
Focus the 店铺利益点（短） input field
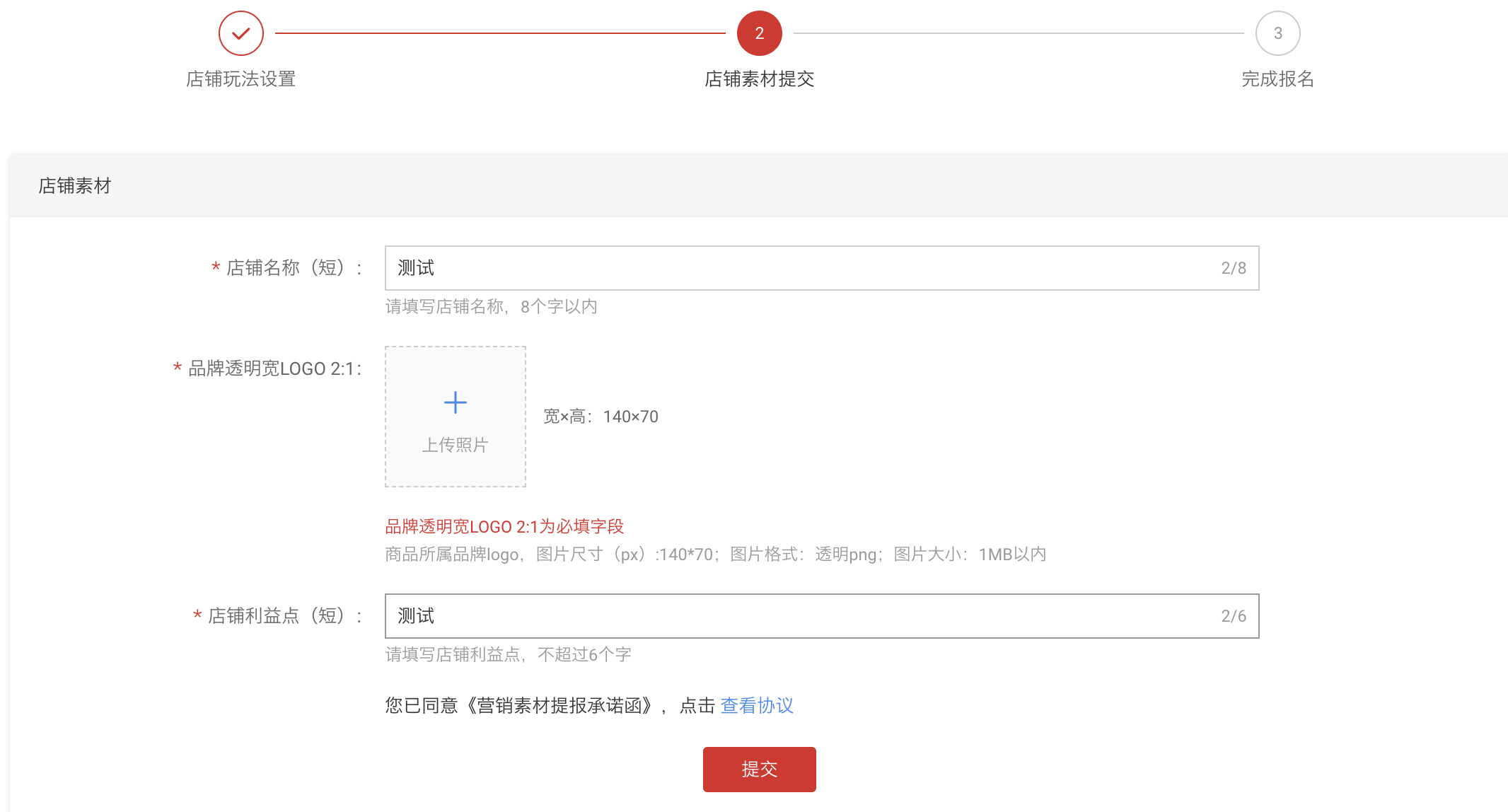(822, 616)
